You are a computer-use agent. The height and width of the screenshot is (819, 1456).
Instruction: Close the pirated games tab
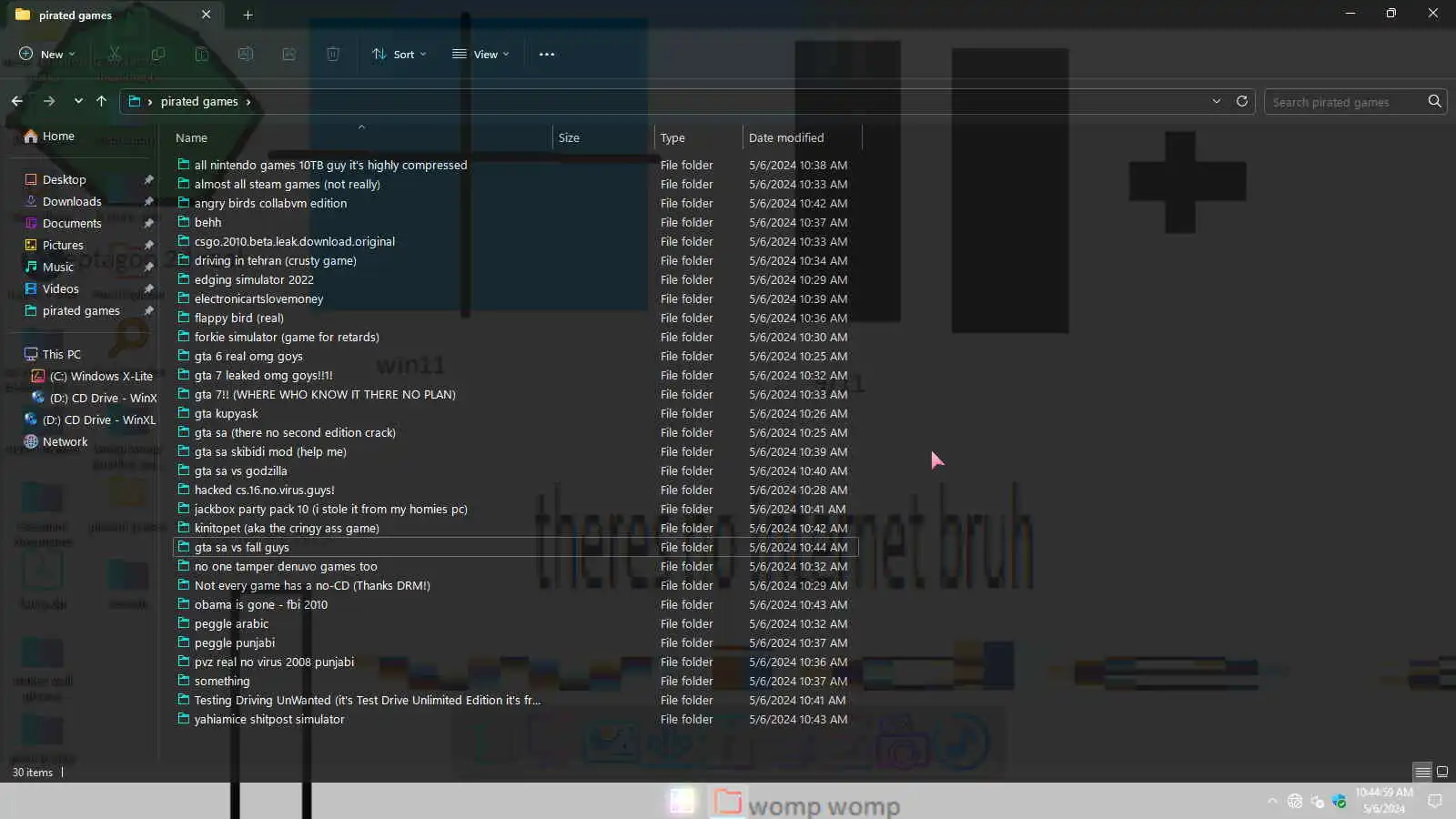coord(206,15)
